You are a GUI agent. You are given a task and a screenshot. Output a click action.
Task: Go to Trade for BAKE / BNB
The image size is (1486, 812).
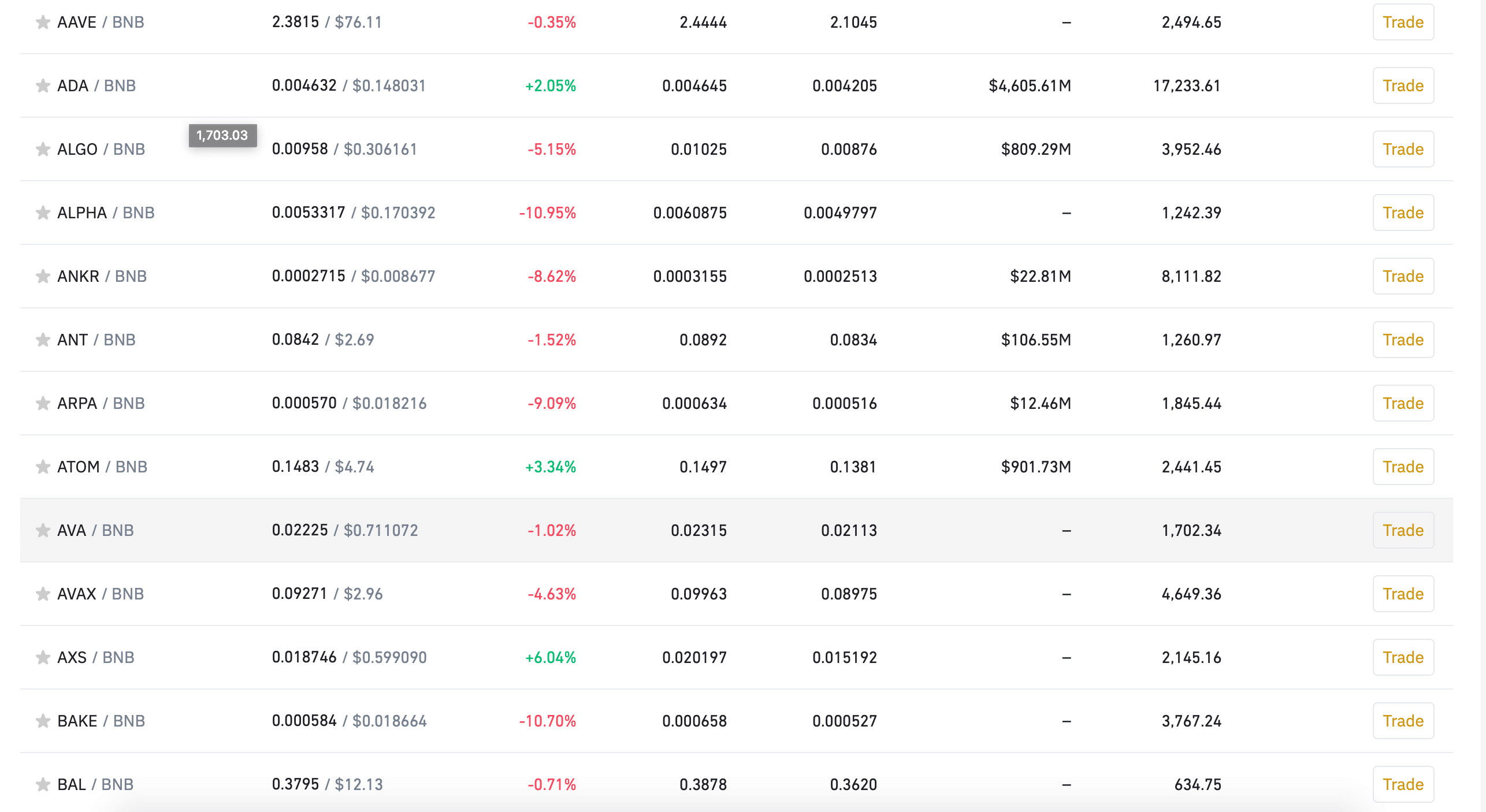coord(1403,721)
